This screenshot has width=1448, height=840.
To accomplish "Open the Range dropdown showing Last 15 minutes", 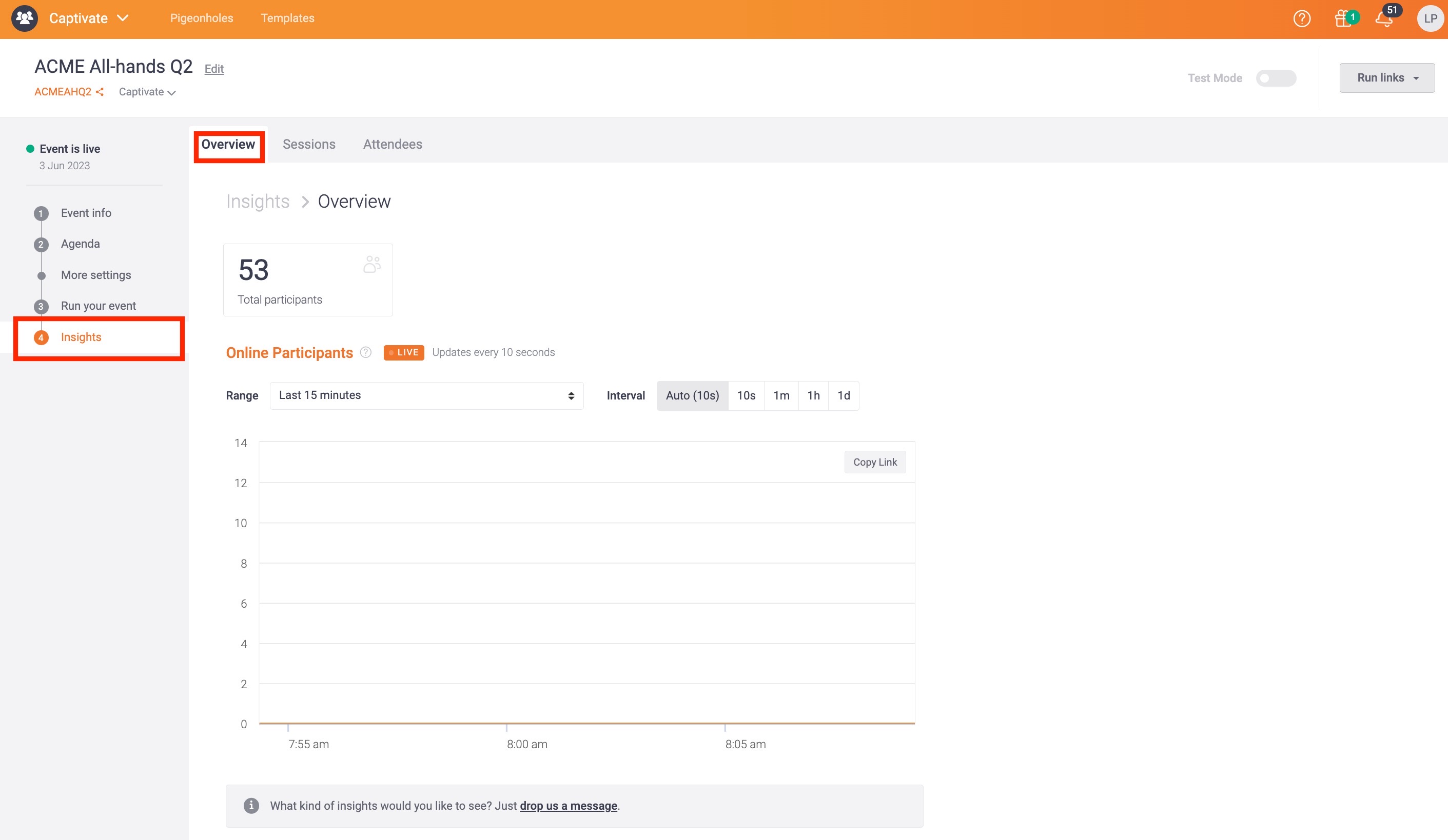I will [426, 395].
